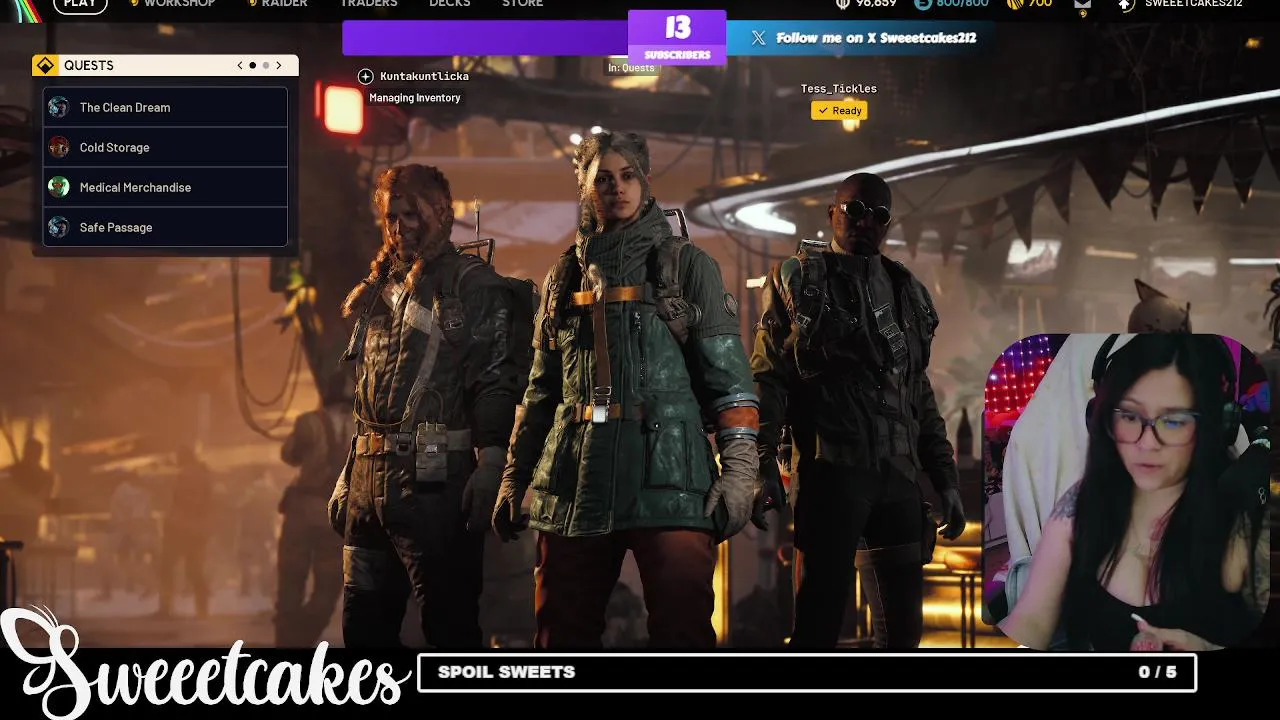Open the WORKSHOP tab

click(179, 3)
